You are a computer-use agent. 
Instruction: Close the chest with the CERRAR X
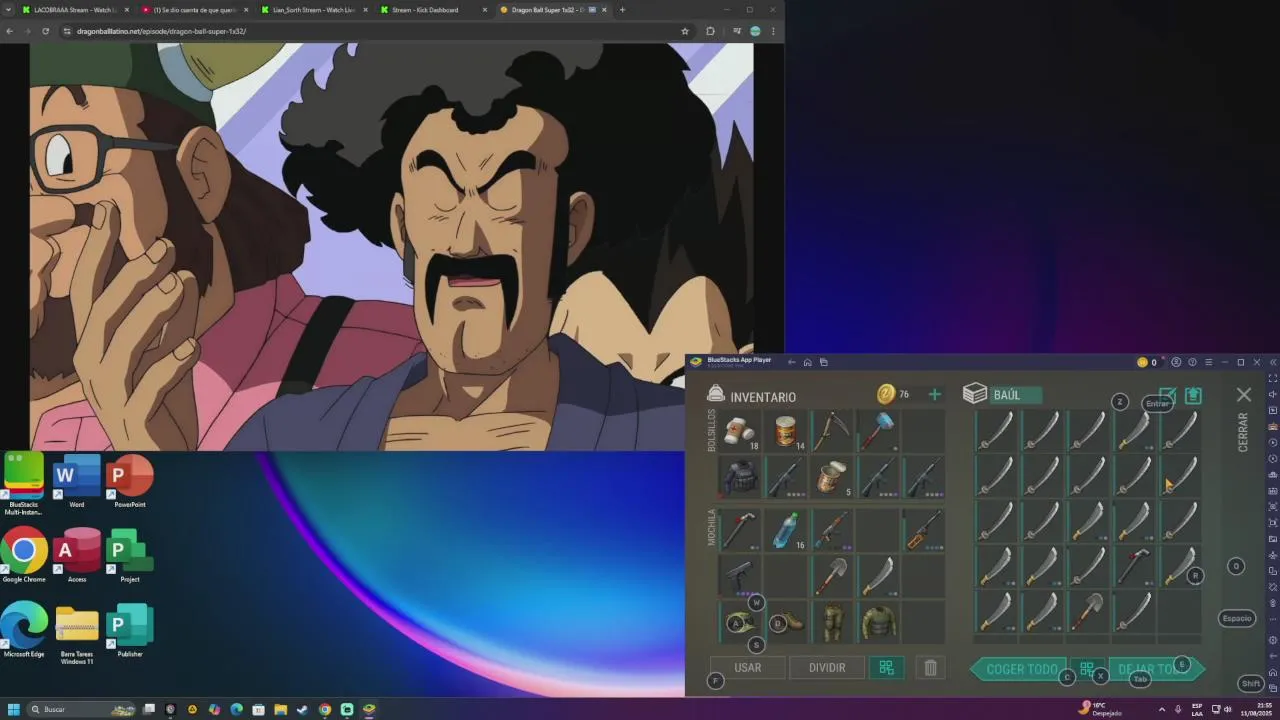1244,396
